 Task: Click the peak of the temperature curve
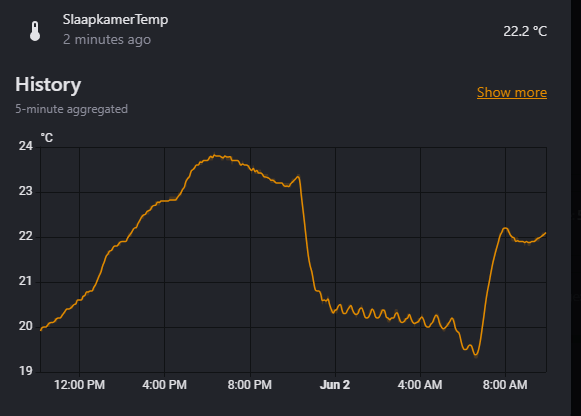[x=215, y=156]
